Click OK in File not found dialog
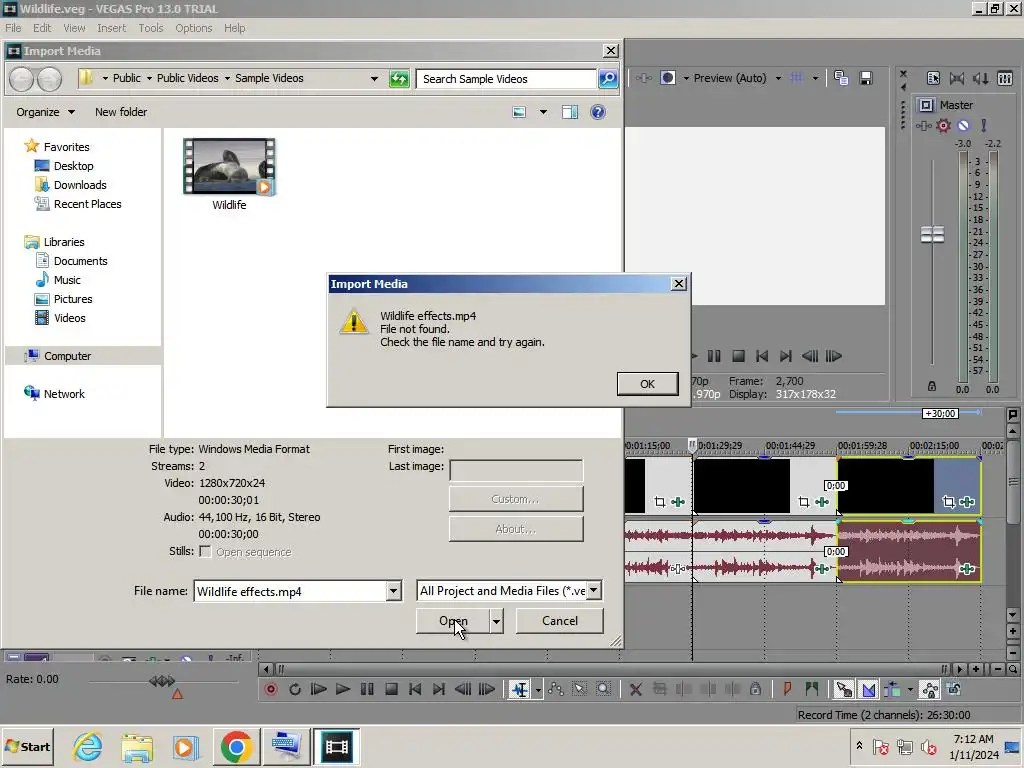This screenshot has height=768, width=1024. click(x=647, y=384)
